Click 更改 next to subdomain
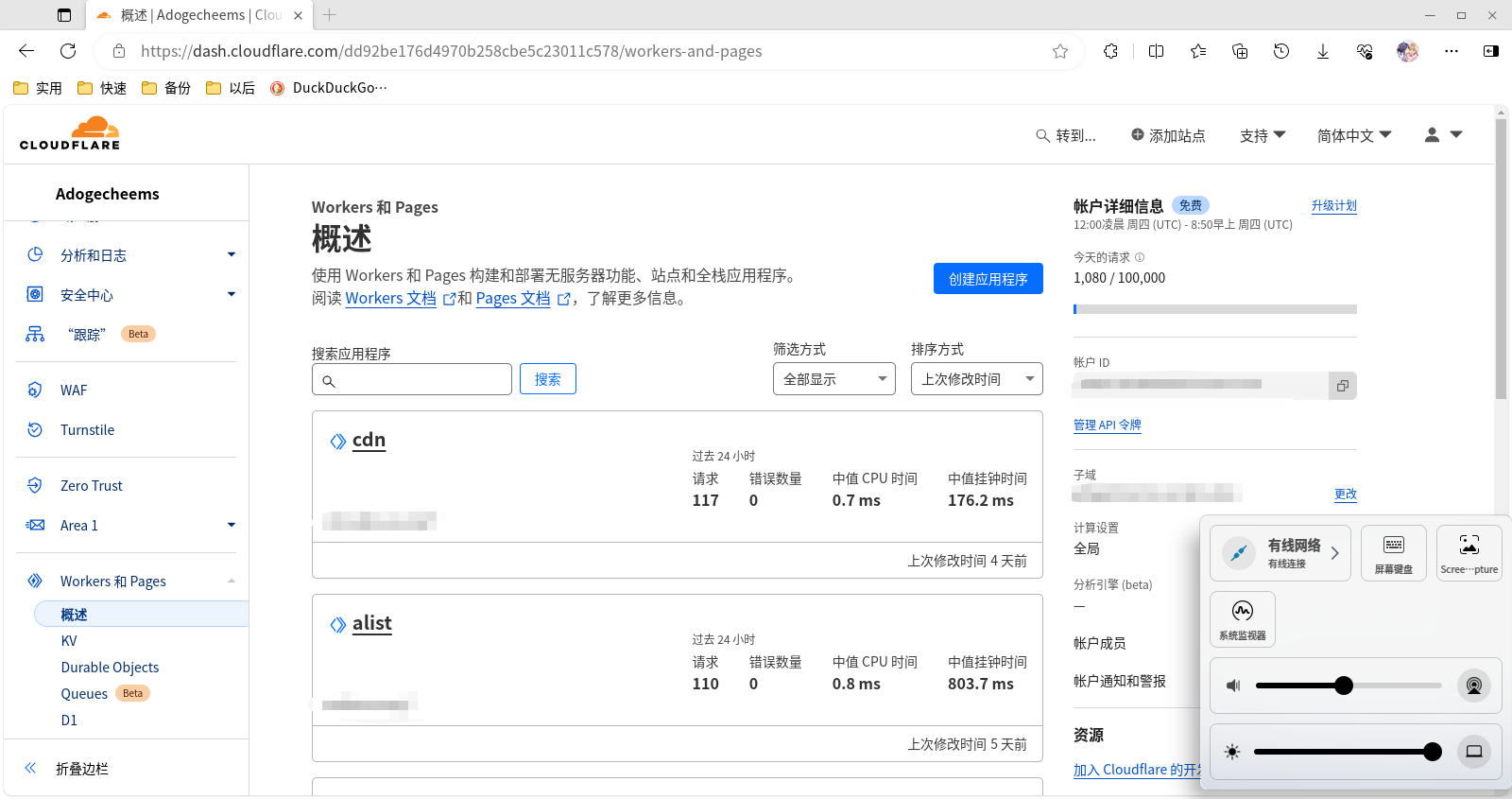The height and width of the screenshot is (799, 1512). point(1346,495)
